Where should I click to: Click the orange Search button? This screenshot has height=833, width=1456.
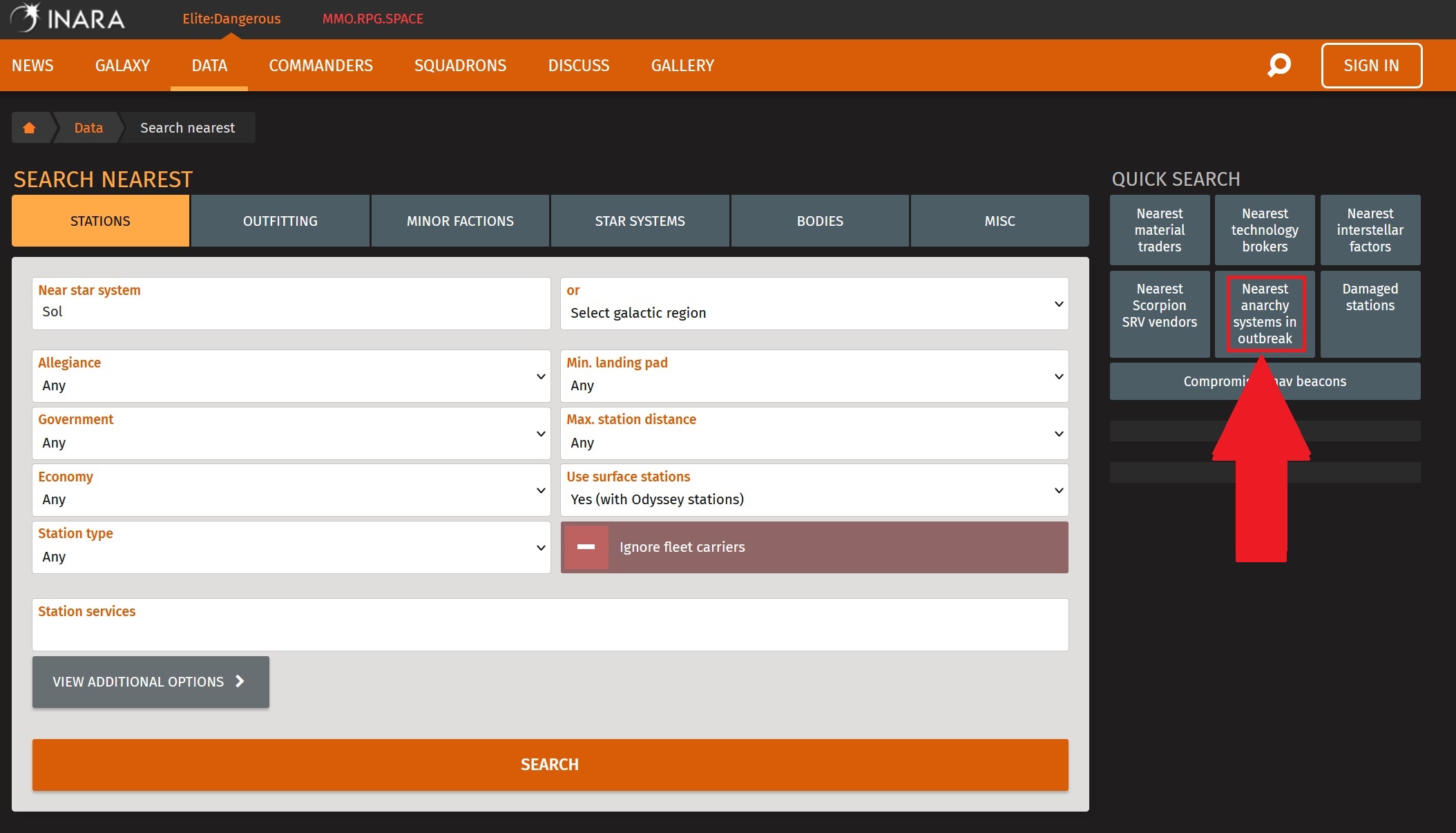tap(550, 765)
